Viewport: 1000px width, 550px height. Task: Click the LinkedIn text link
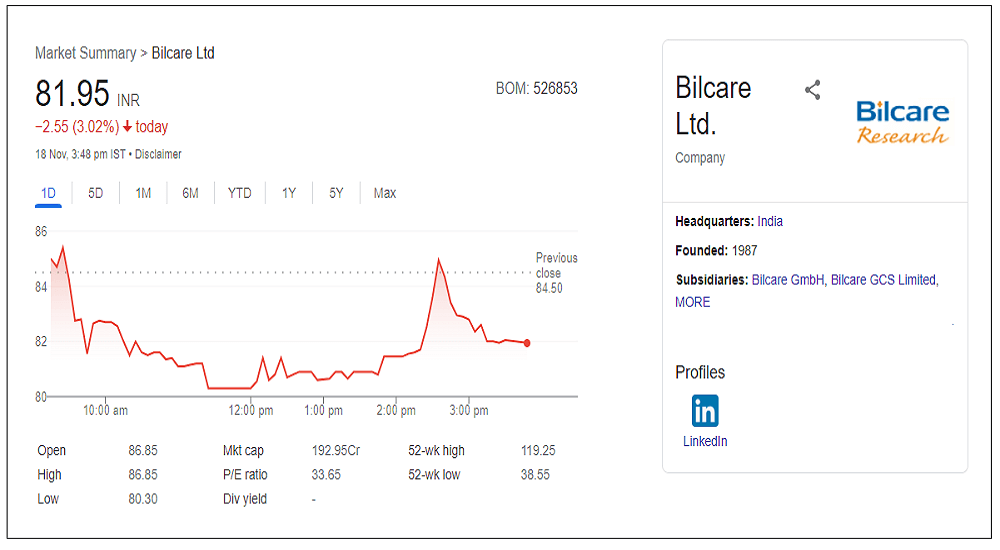(705, 442)
